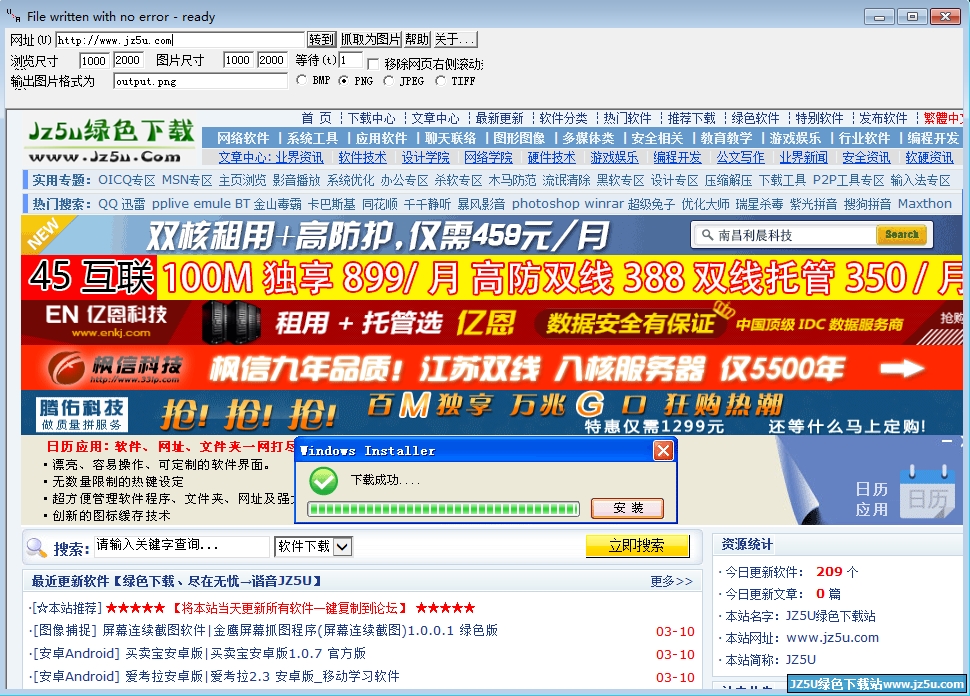Open 将本站当天更新所有软件一键复制到论坛 link
Image resolution: width=970 pixels, height=696 pixels.
point(291,608)
